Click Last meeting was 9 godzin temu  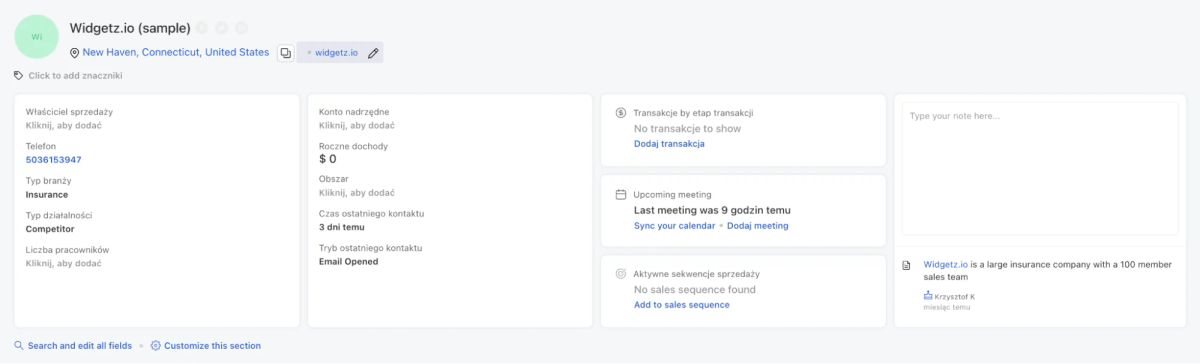(713, 210)
